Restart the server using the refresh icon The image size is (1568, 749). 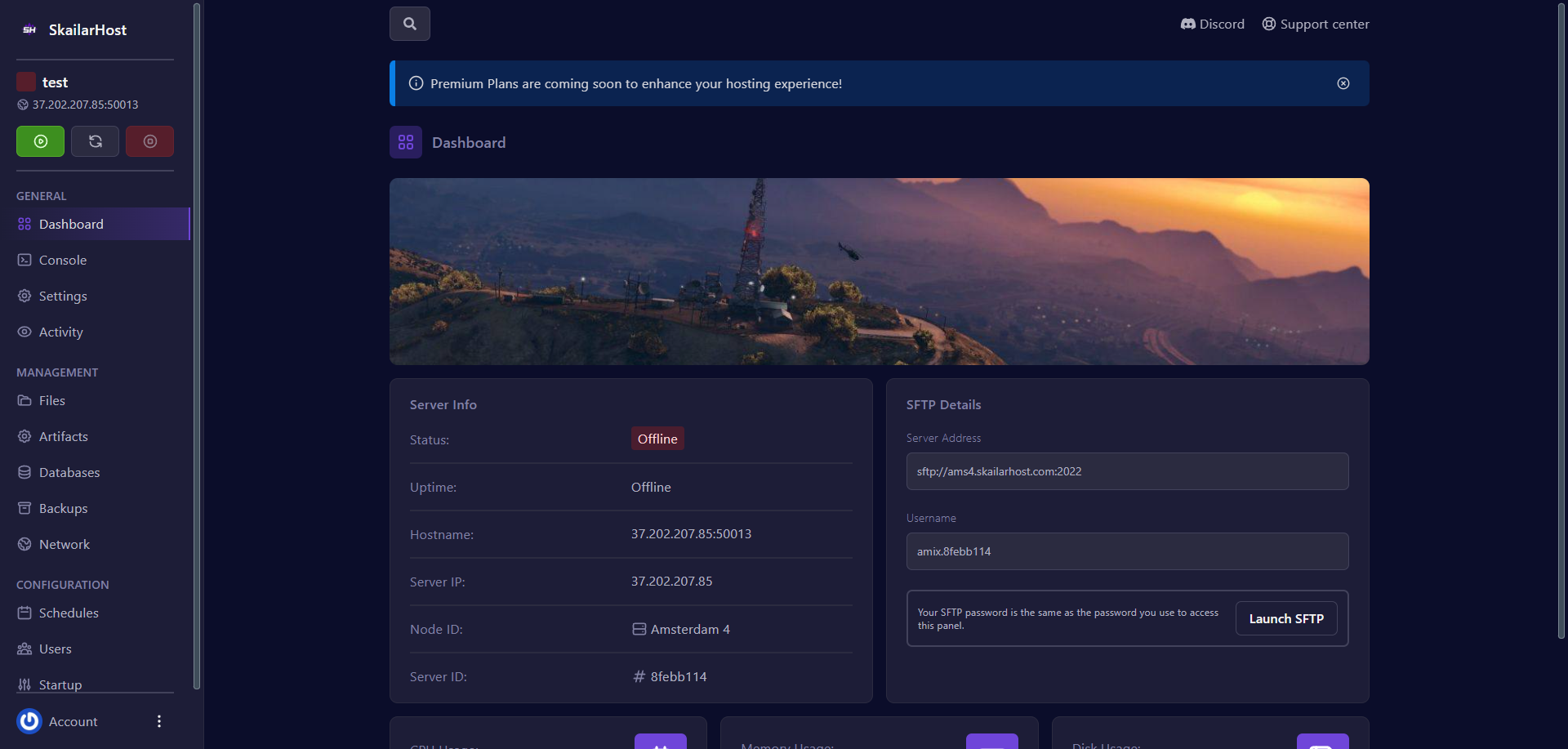pos(95,140)
